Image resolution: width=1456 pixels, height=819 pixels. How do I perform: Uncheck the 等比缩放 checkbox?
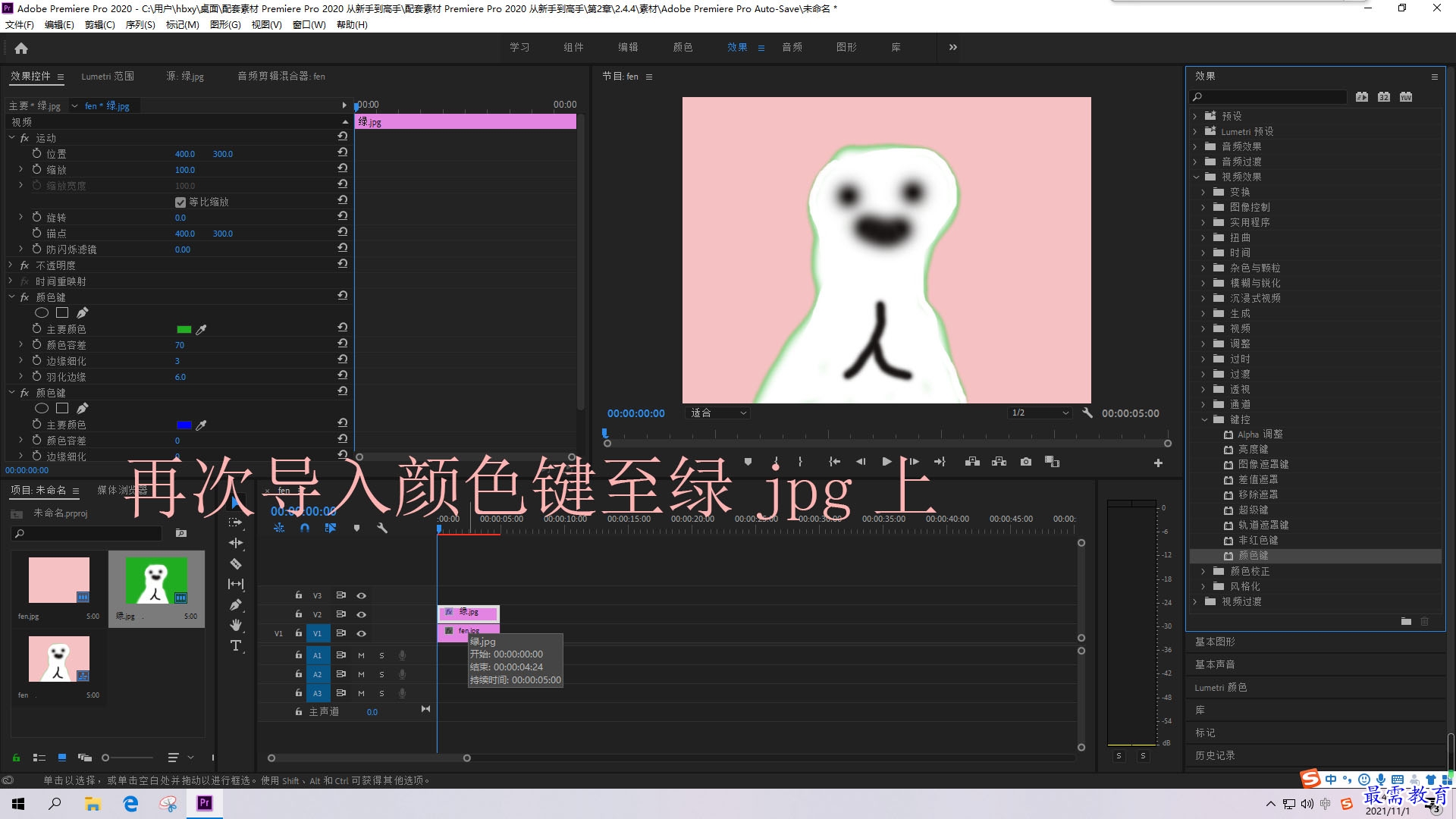tap(180, 202)
